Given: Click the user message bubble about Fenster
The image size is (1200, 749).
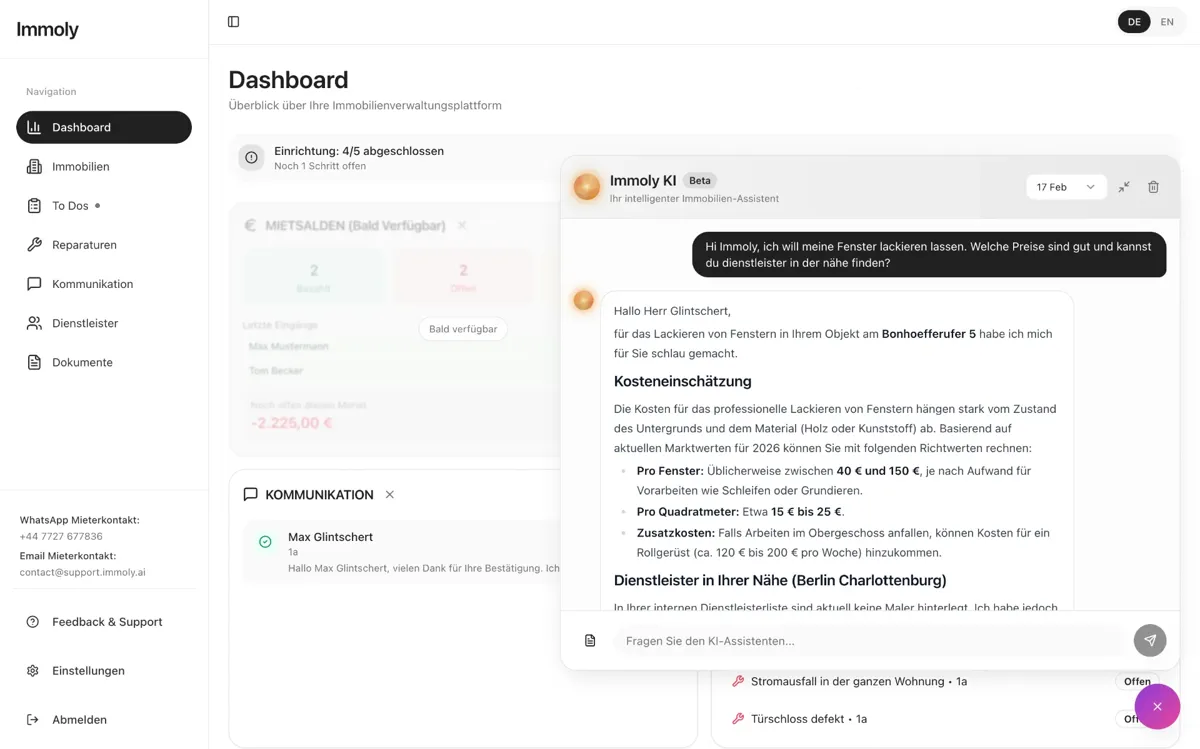Looking at the screenshot, I should tap(929, 255).
